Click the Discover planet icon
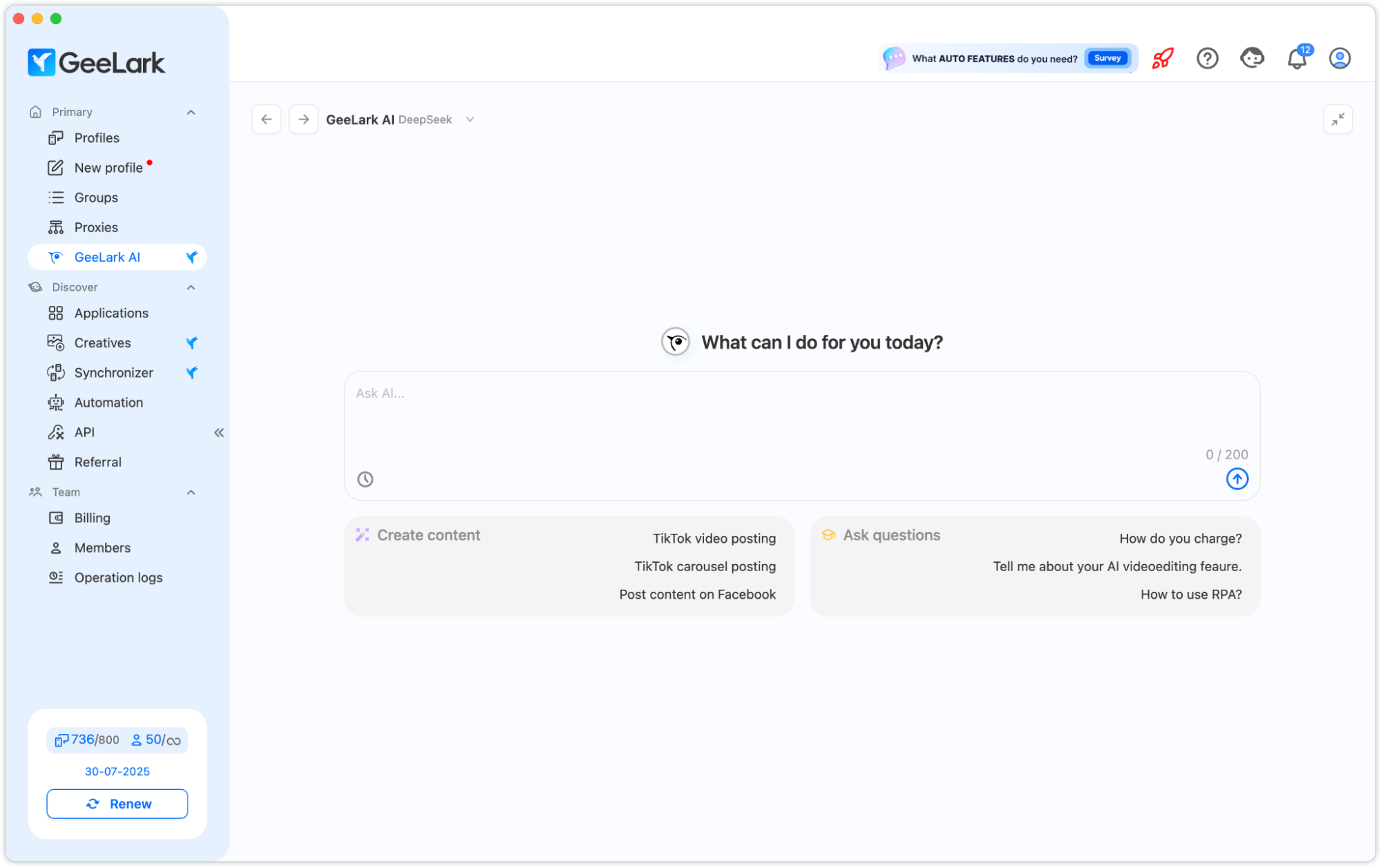The width and height of the screenshot is (1381, 868). pyautogui.click(x=35, y=287)
